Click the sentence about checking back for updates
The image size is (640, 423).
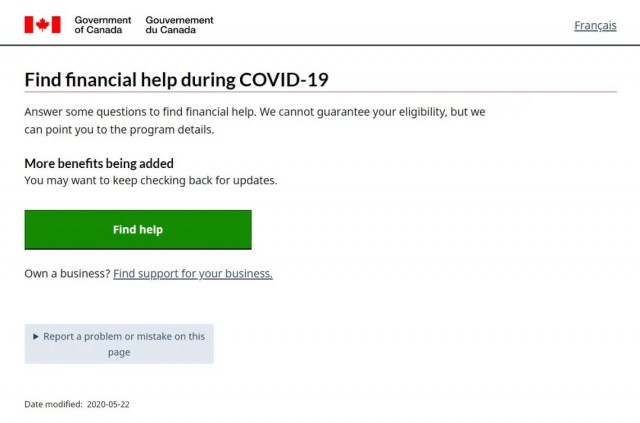[x=151, y=180]
